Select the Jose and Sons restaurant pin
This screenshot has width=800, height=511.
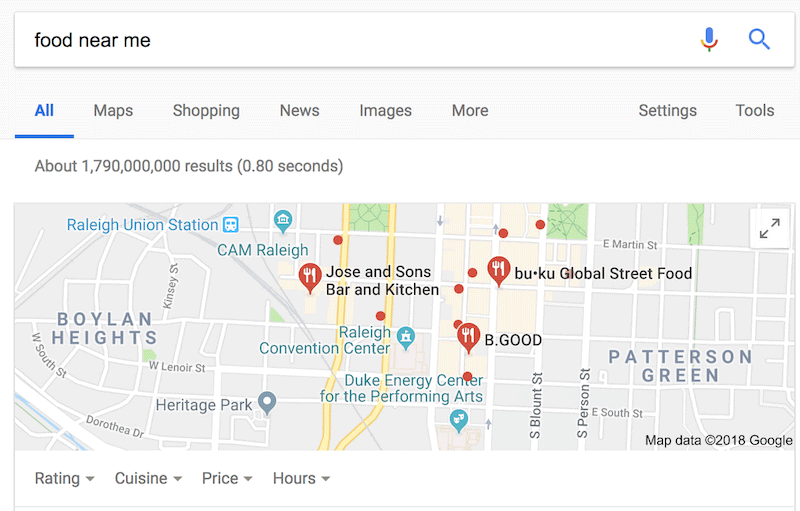pos(310,276)
